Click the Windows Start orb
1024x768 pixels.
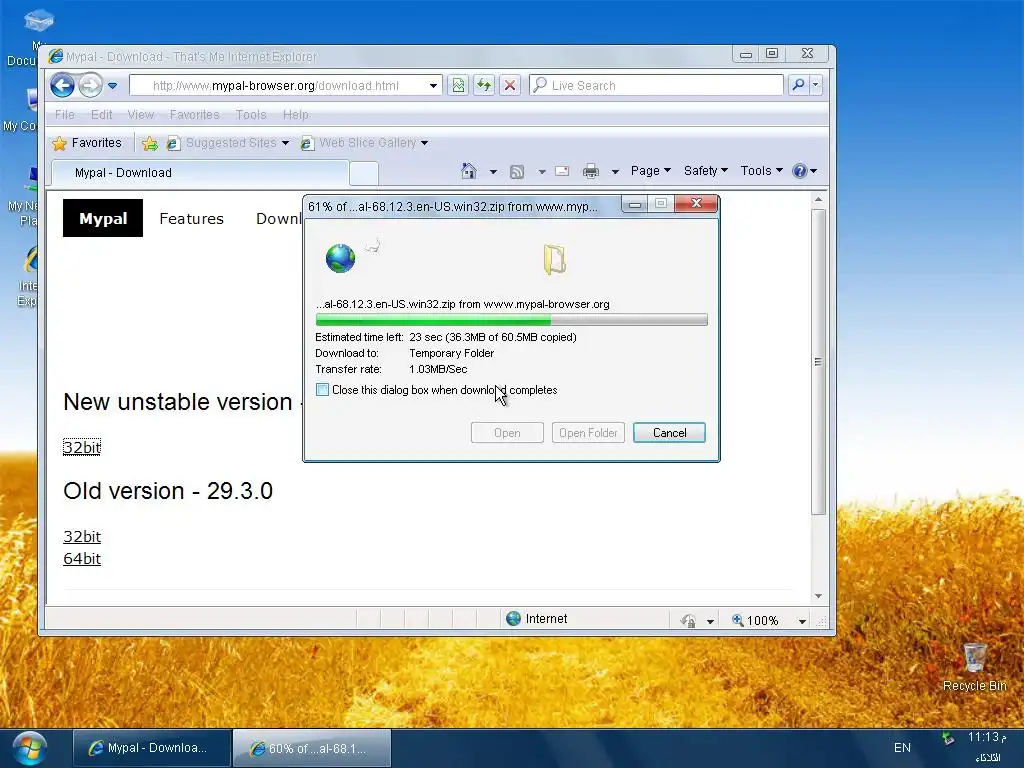click(x=29, y=748)
